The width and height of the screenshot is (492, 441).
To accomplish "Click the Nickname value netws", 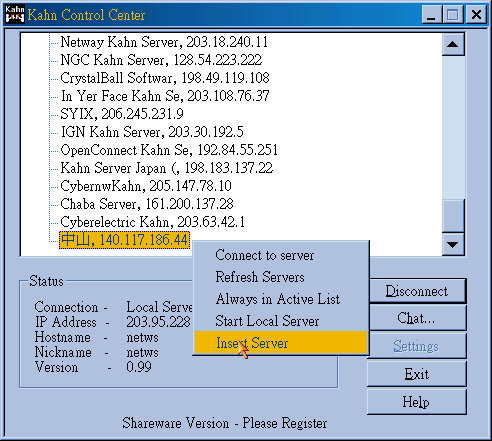I will pos(142,352).
